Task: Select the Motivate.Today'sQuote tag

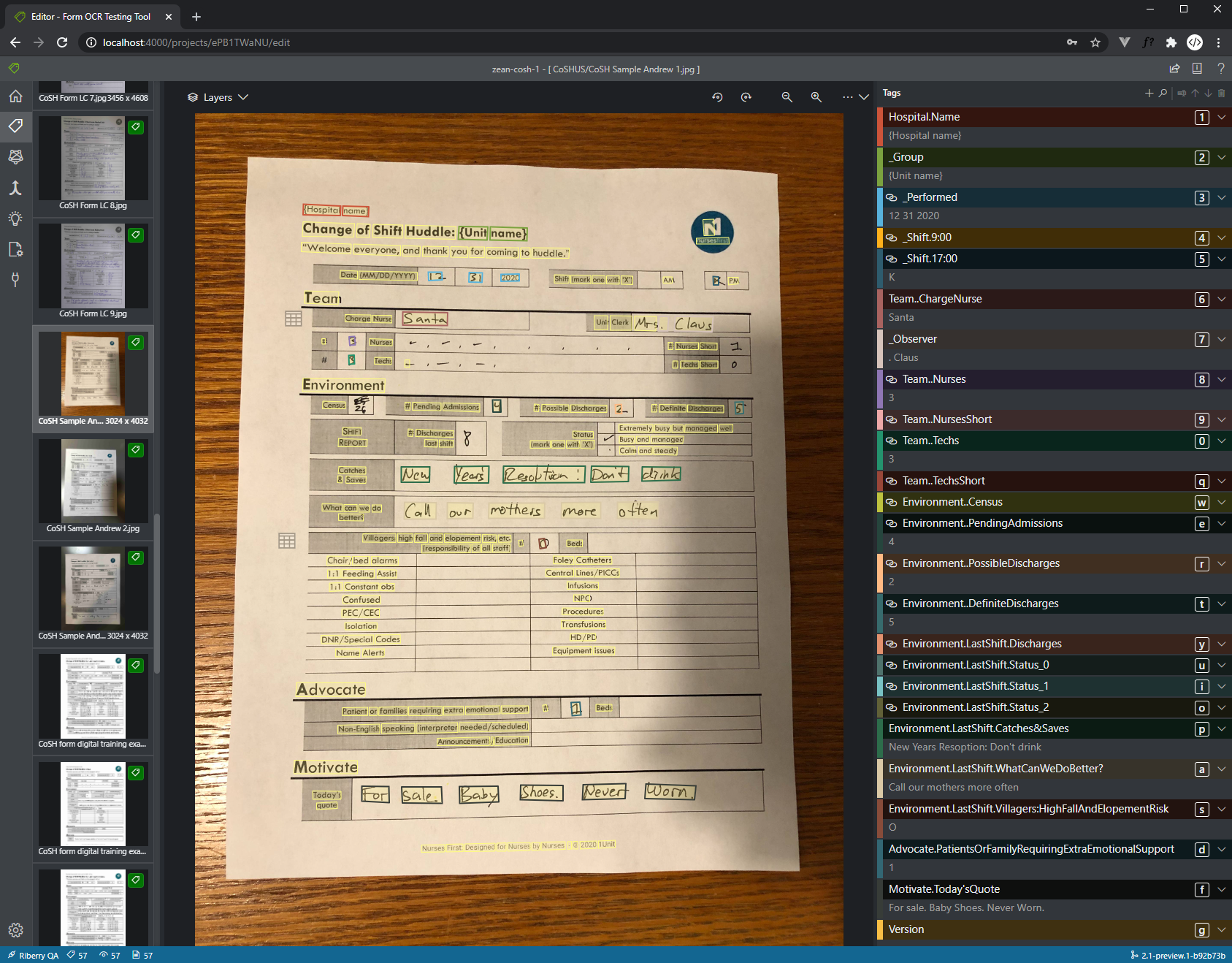Action: (944, 889)
